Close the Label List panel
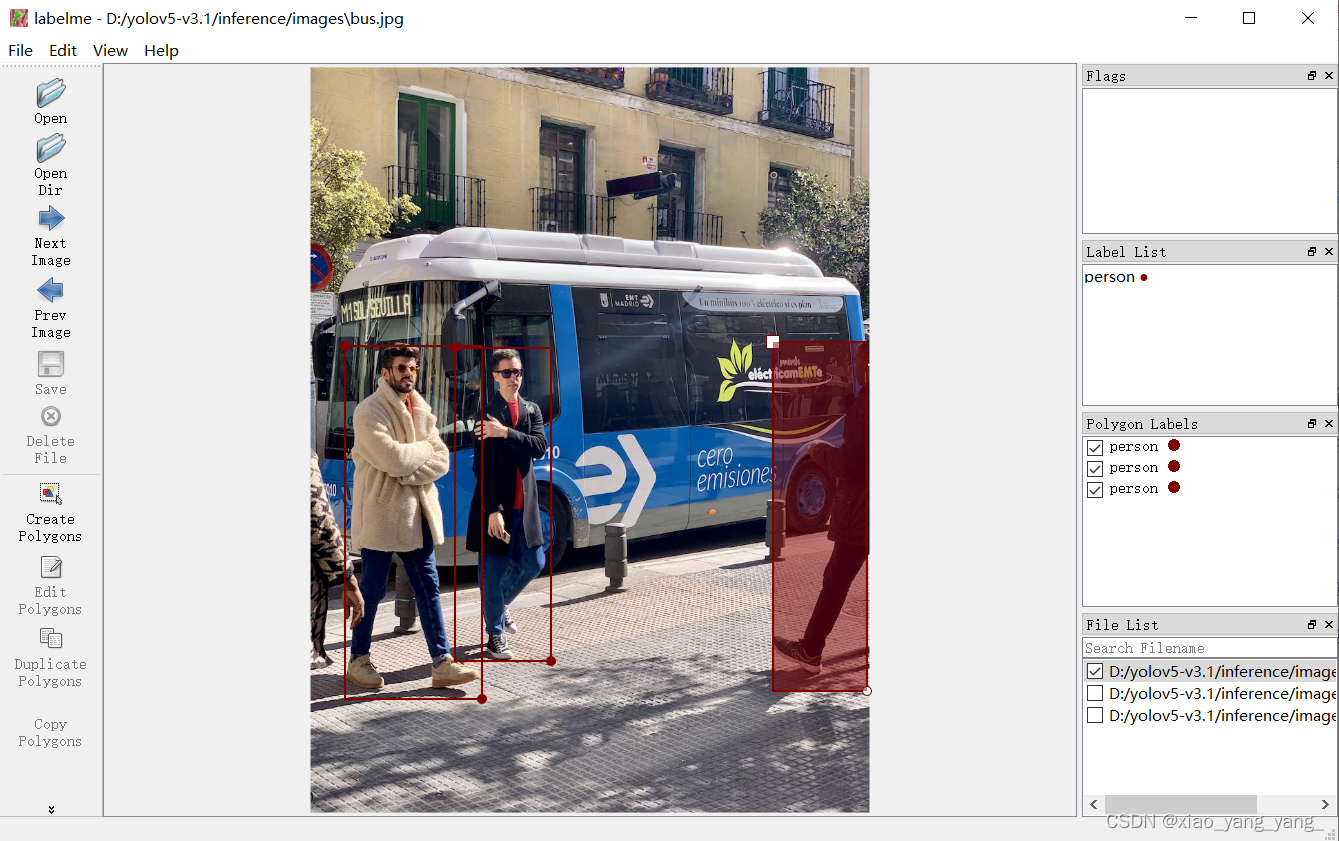The width and height of the screenshot is (1339, 841). 1329,252
